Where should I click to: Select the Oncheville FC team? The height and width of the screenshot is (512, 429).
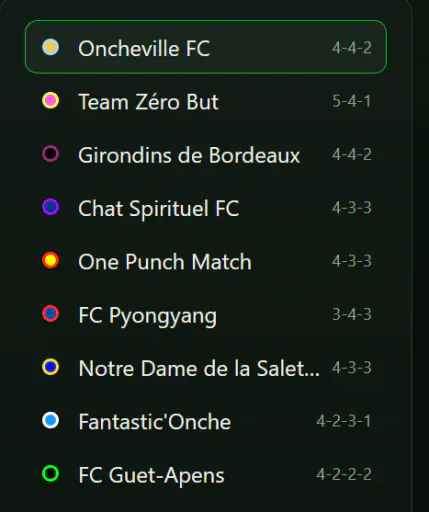[206, 47]
